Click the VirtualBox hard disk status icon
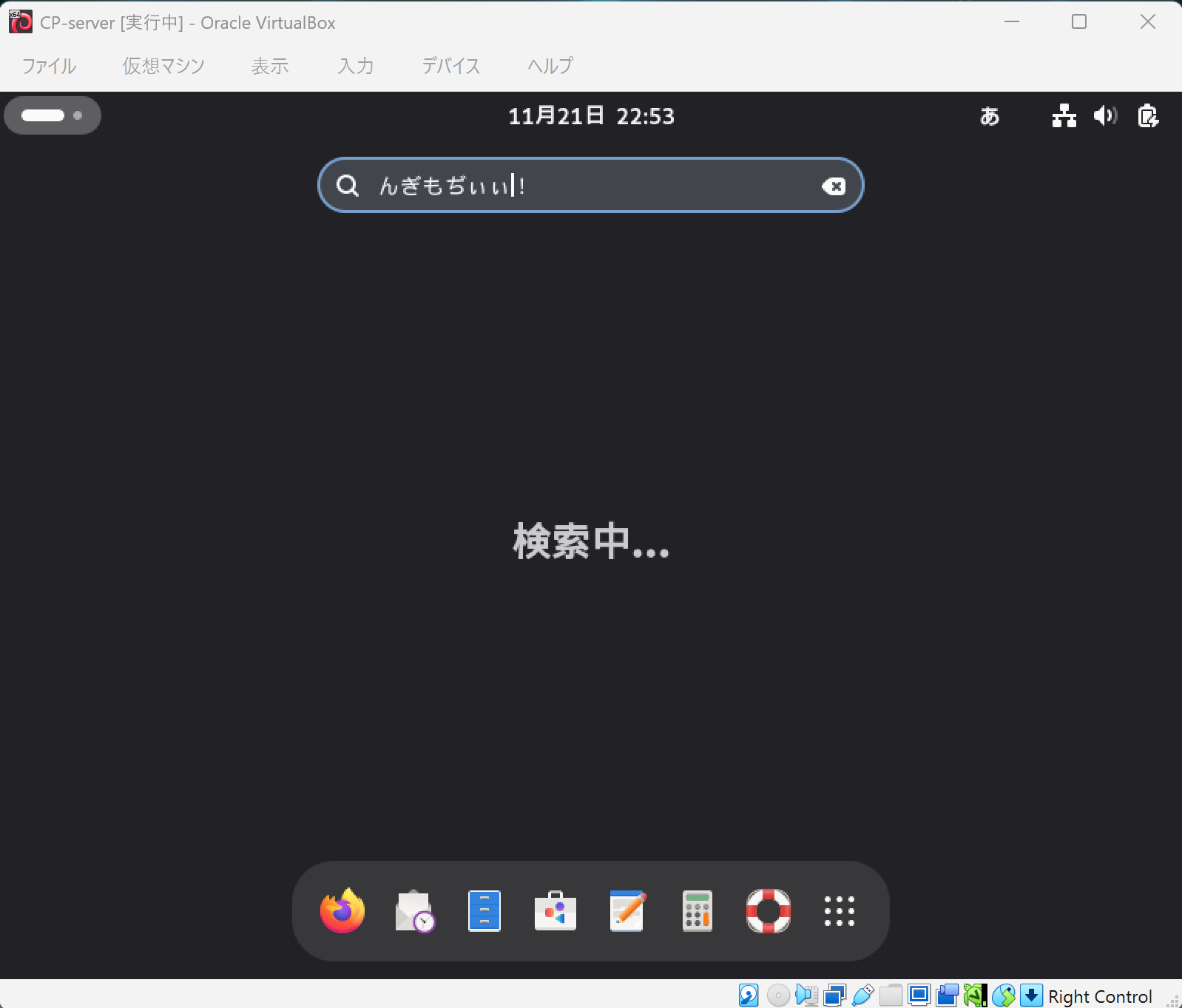The height and width of the screenshot is (1008, 1182). [x=749, y=995]
